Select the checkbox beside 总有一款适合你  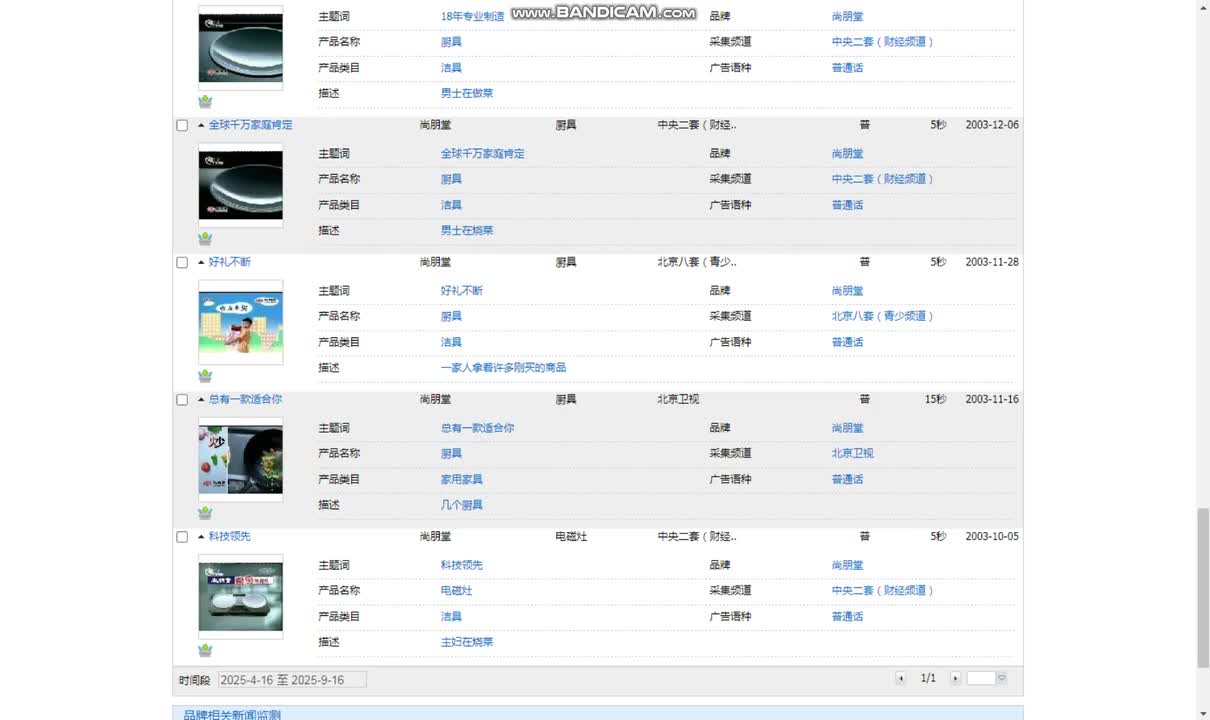182,400
